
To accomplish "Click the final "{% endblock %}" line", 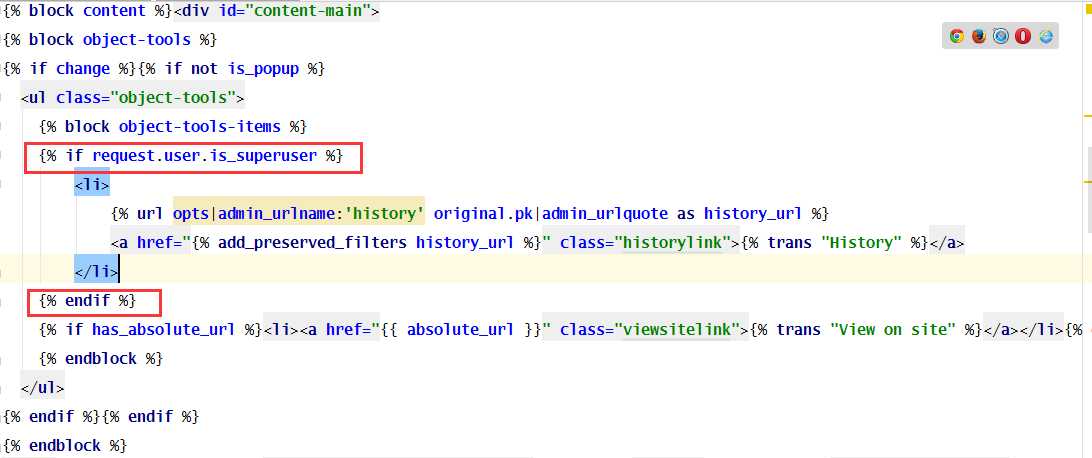I will click(x=65, y=445).
